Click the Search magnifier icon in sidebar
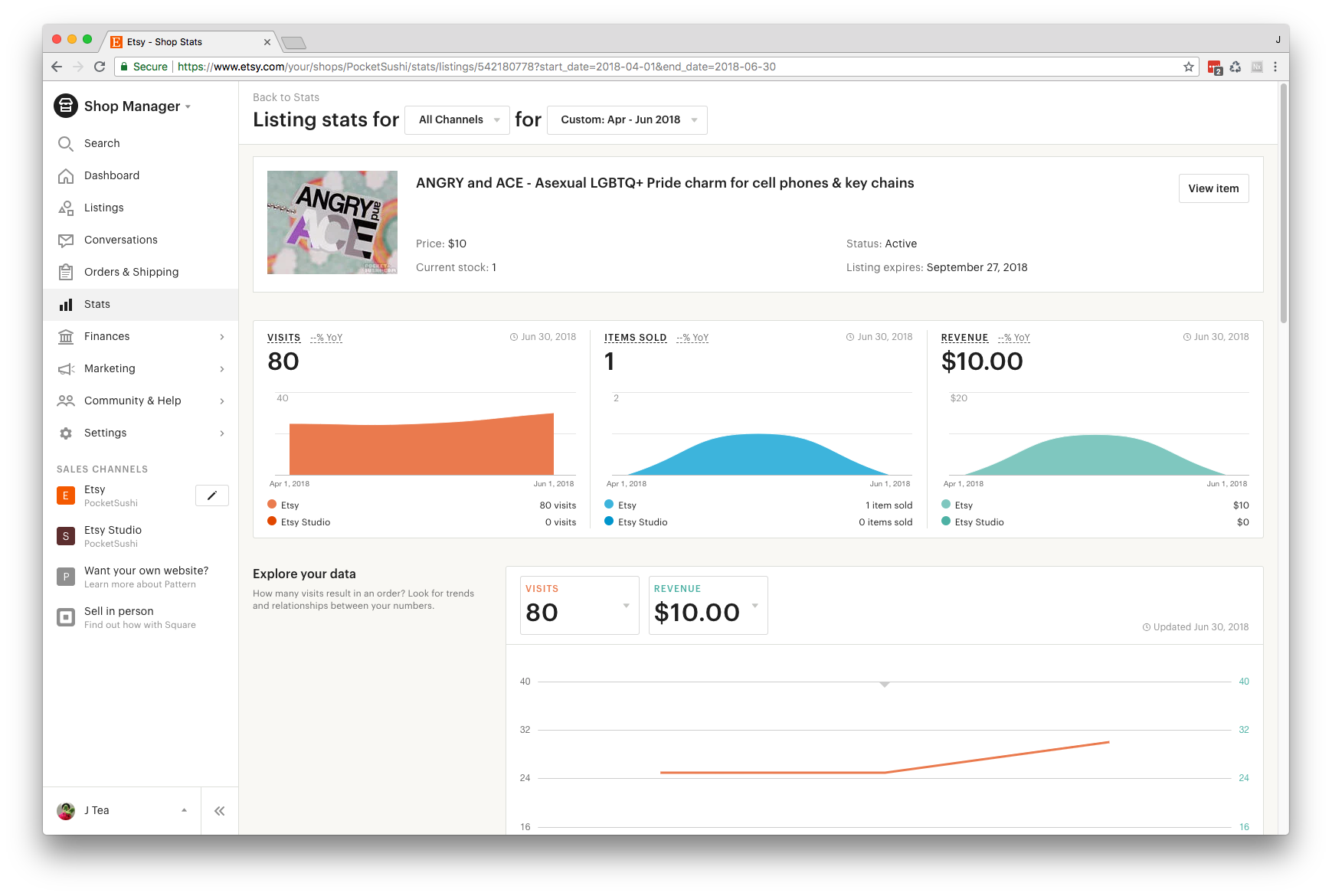The height and width of the screenshot is (896, 1332). [66, 143]
